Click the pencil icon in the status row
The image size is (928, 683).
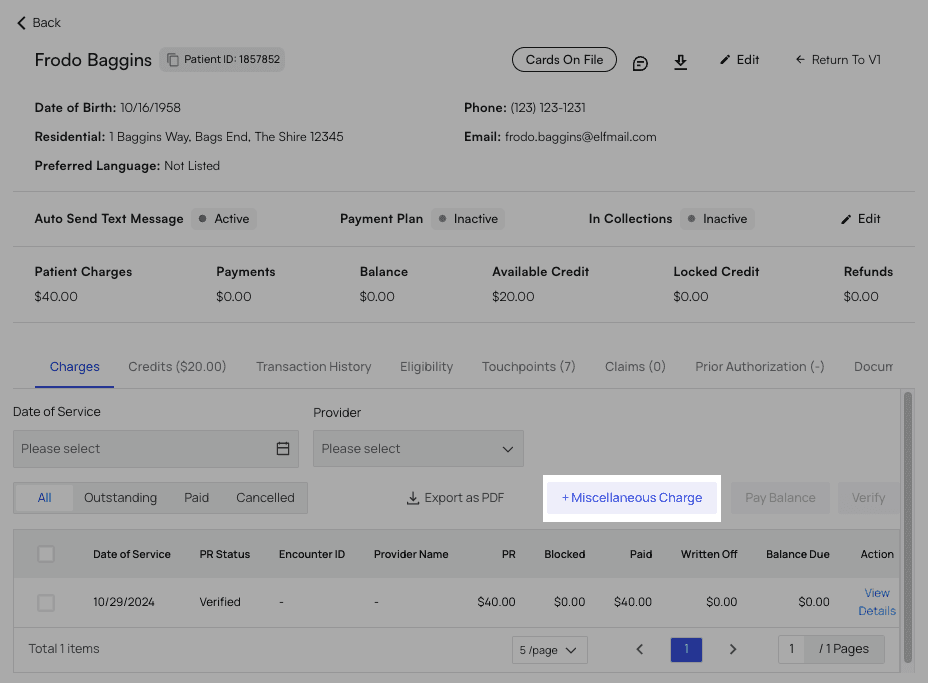[x=846, y=220]
